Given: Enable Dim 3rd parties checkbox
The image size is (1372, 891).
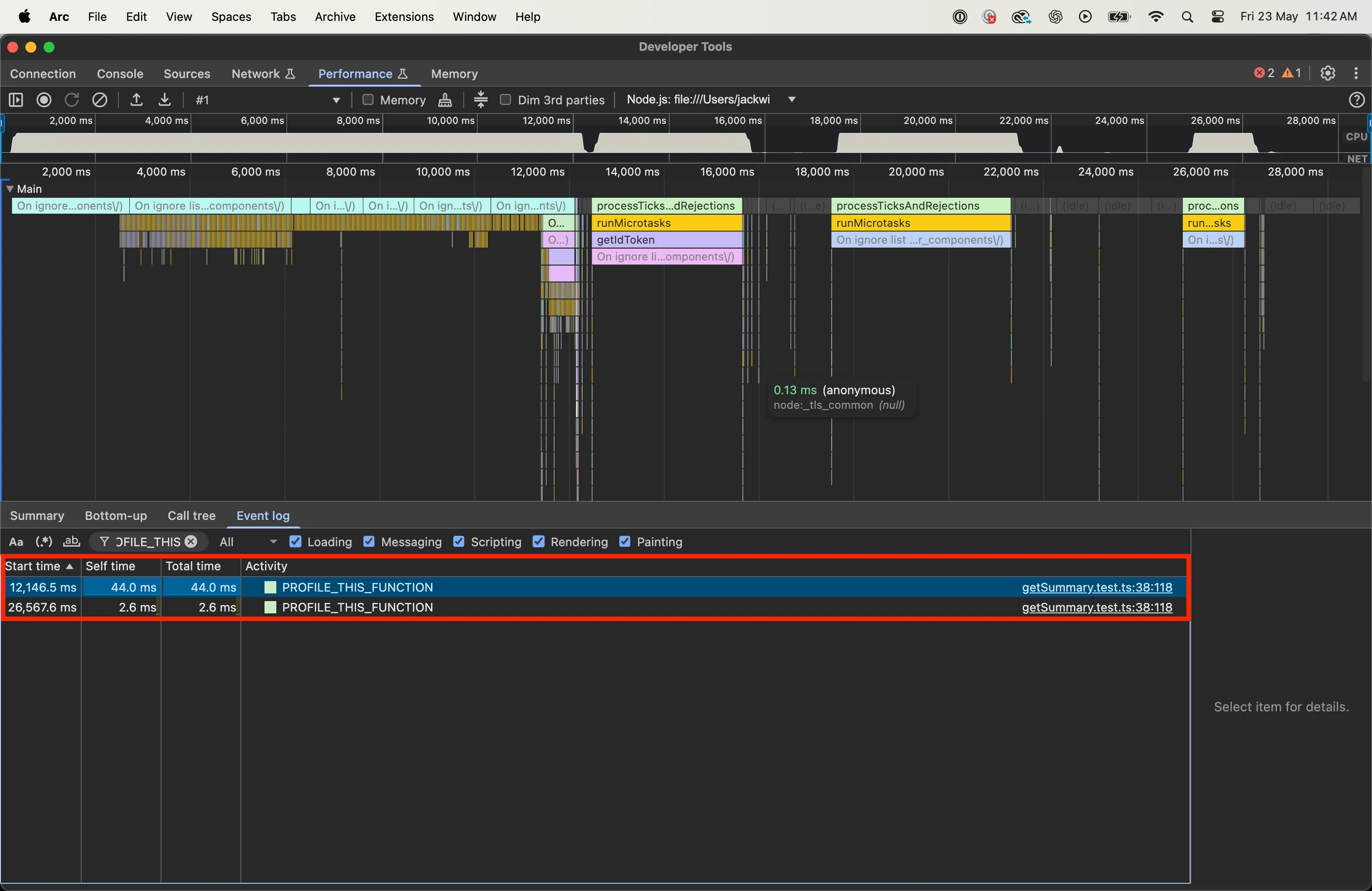Looking at the screenshot, I should [505, 100].
